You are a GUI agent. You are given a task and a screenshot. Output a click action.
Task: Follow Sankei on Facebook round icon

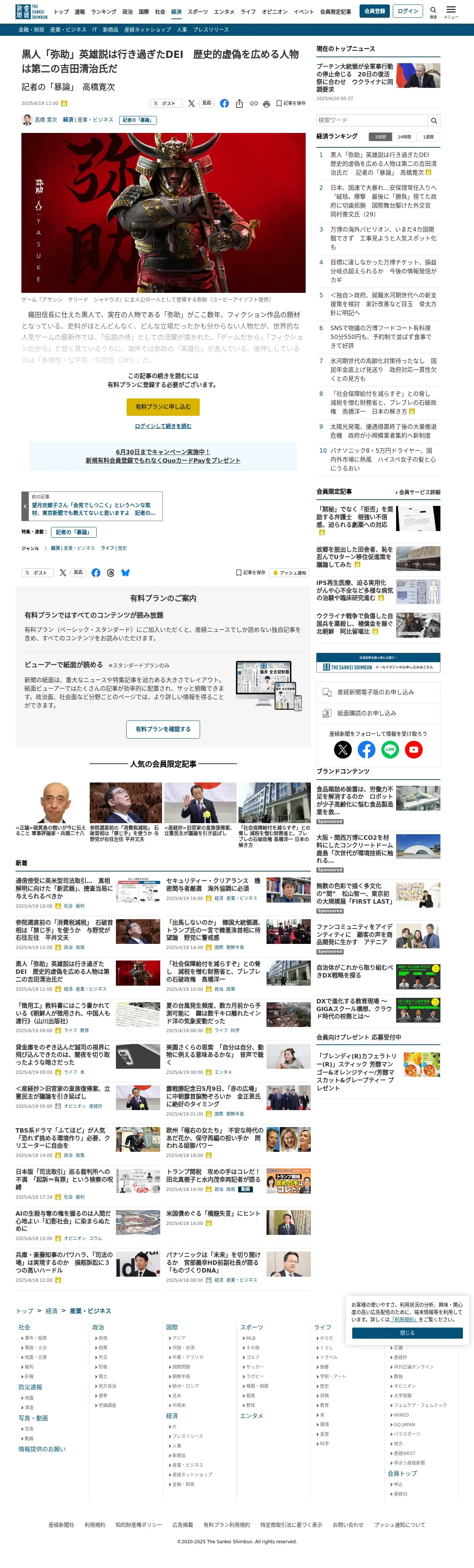[x=366, y=749]
